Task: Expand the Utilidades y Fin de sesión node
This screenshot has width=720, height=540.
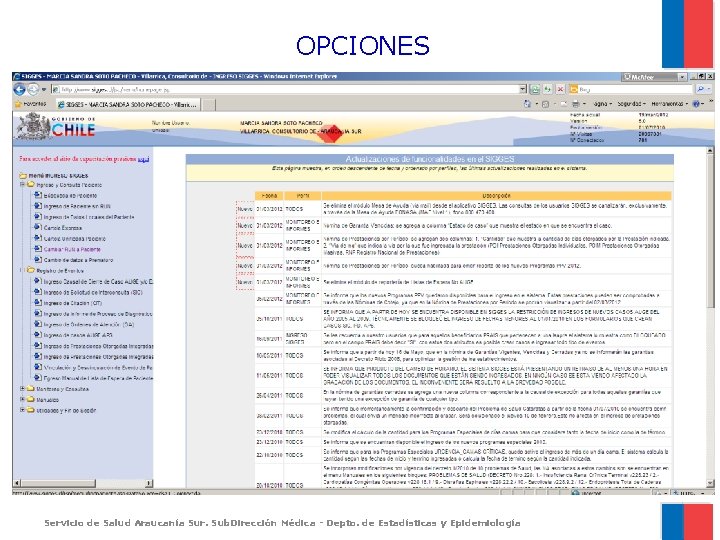Action: tap(22, 410)
